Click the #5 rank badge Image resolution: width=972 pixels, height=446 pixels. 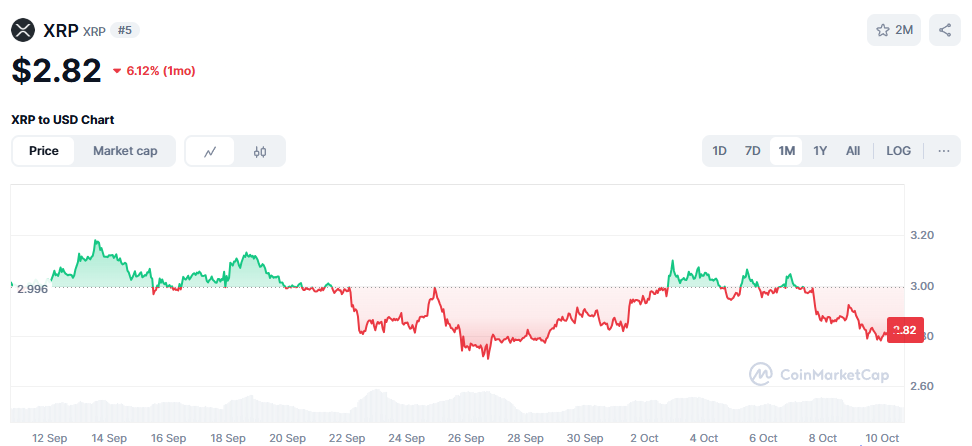125,30
